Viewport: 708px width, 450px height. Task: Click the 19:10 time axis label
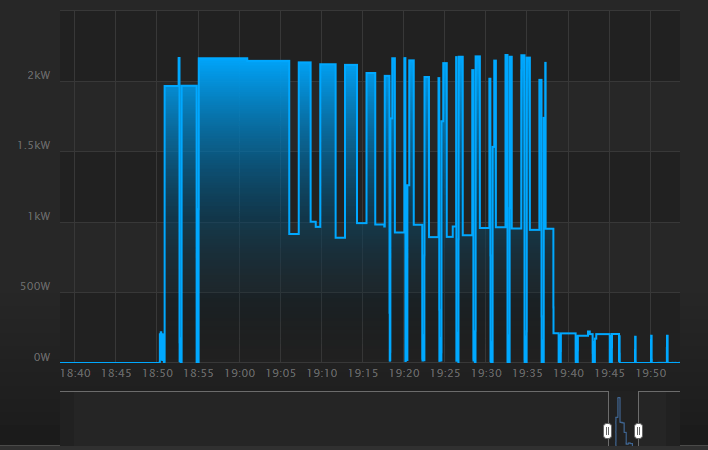322,373
